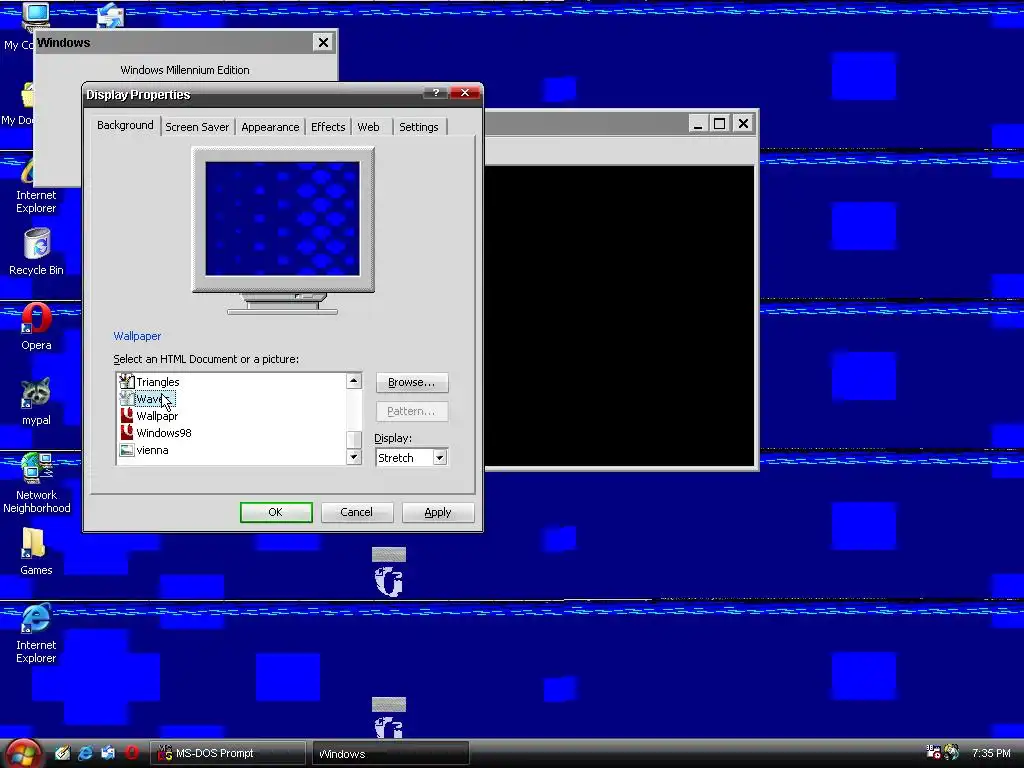Open the Screen Saver tab
This screenshot has height=768, width=1024.
pos(197,127)
